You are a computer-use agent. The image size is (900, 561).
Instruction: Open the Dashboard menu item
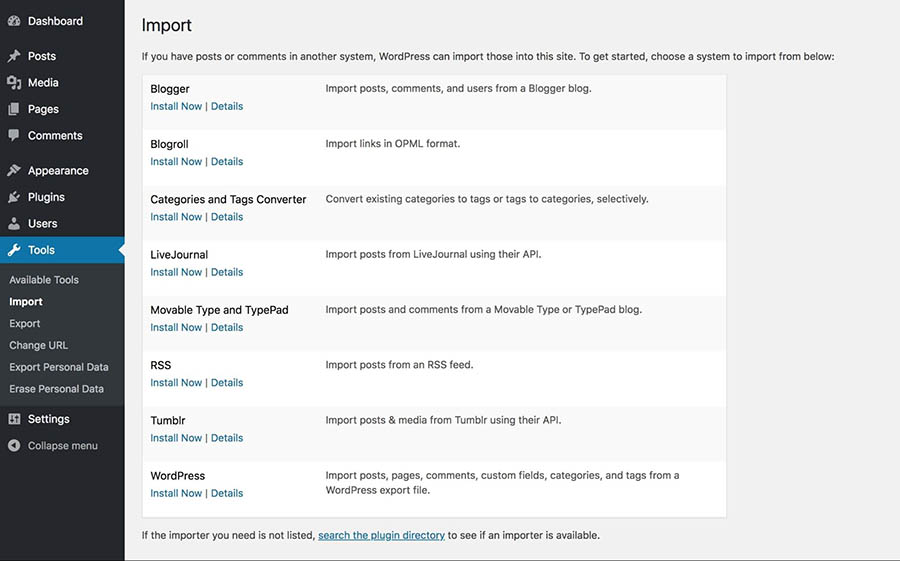coord(56,21)
